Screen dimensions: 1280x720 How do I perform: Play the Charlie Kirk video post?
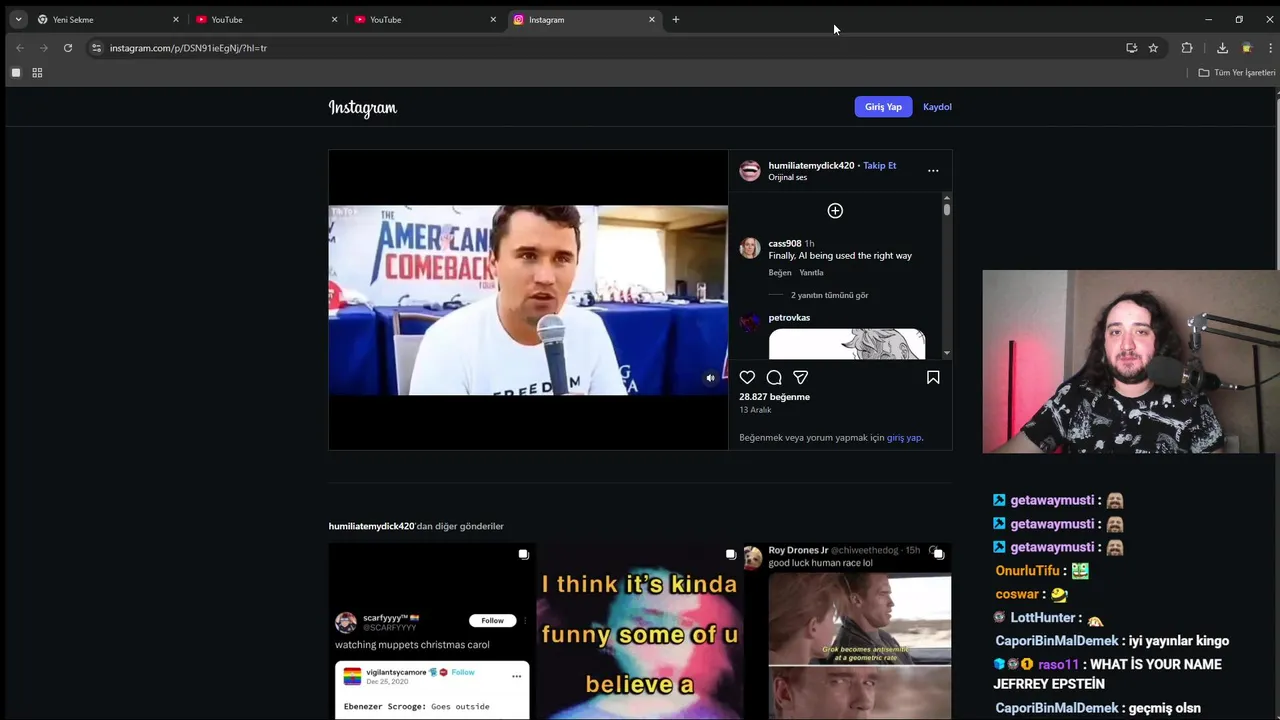tap(528, 300)
